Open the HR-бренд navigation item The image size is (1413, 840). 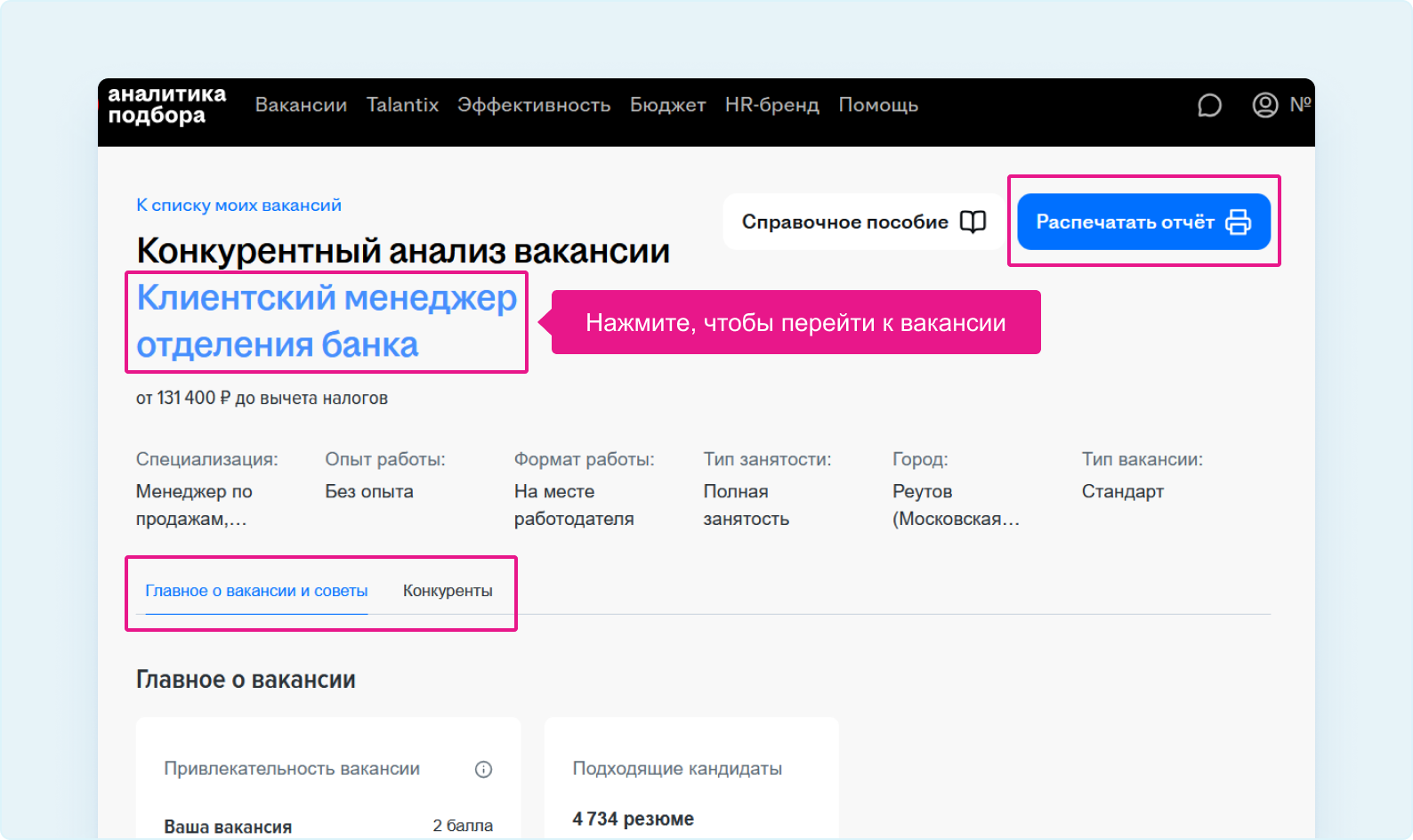pyautogui.click(x=771, y=105)
